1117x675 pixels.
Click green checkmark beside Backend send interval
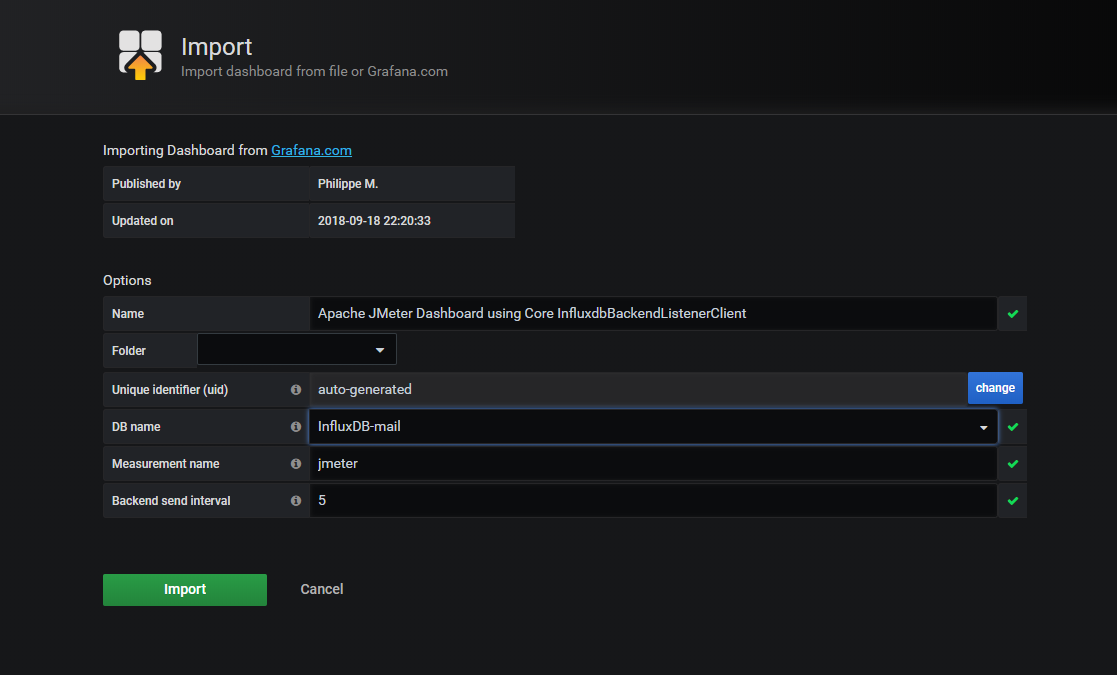tap(1013, 501)
